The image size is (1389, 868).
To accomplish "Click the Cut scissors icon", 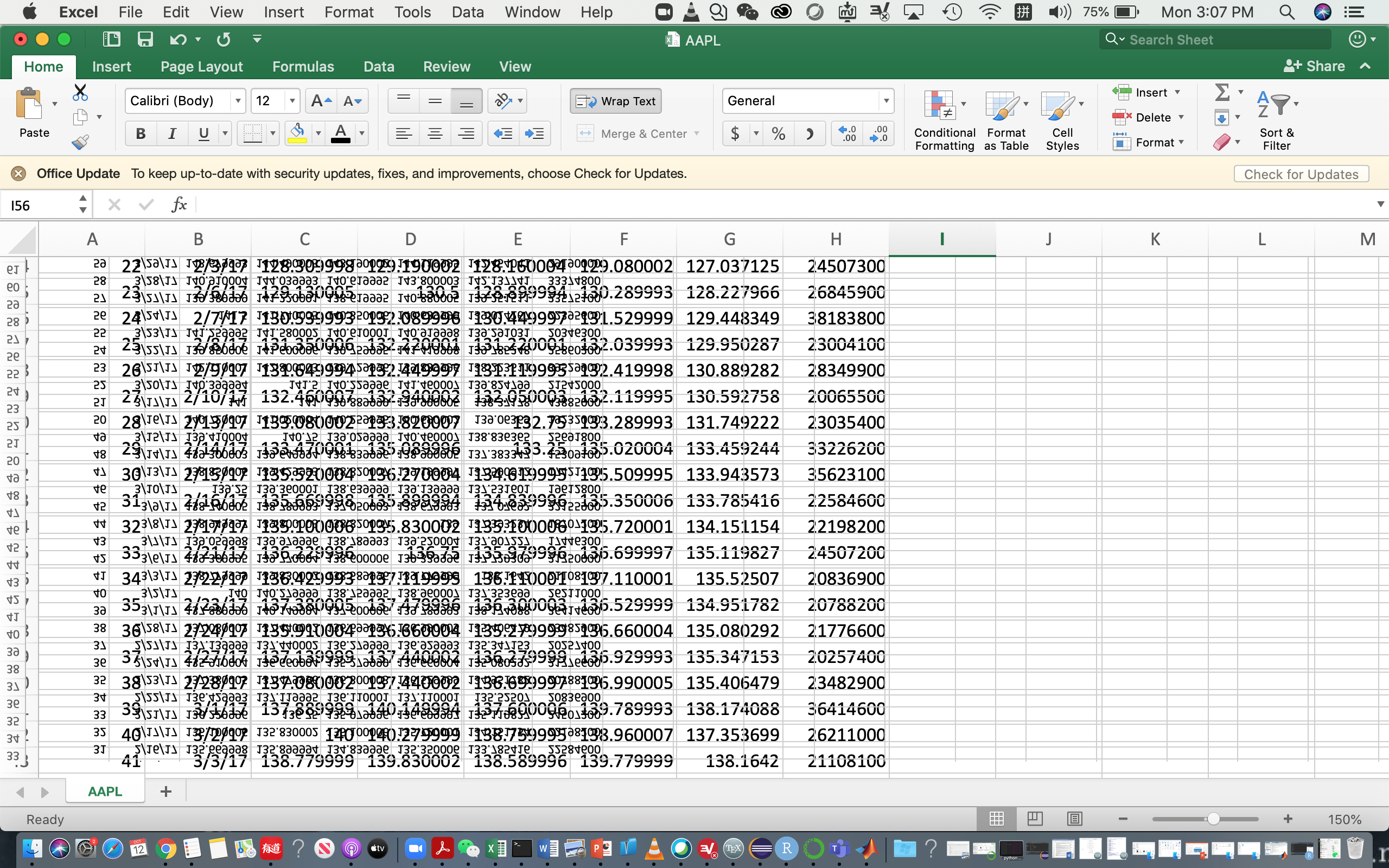I will pyautogui.click(x=80, y=92).
